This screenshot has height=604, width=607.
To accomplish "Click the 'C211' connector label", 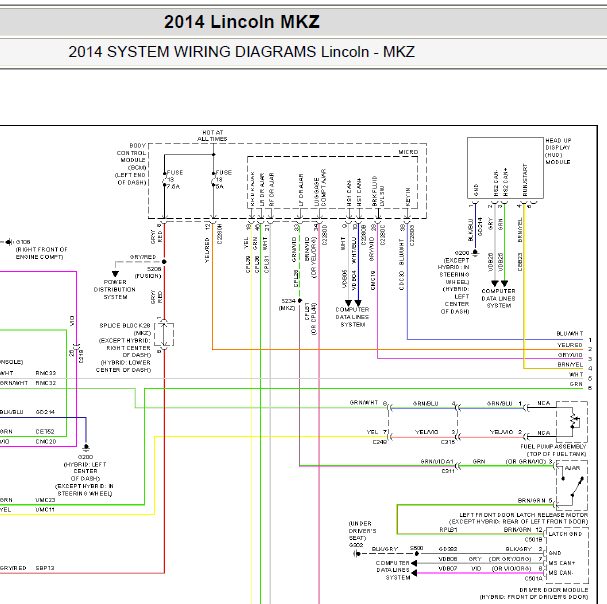I will point(448,471).
